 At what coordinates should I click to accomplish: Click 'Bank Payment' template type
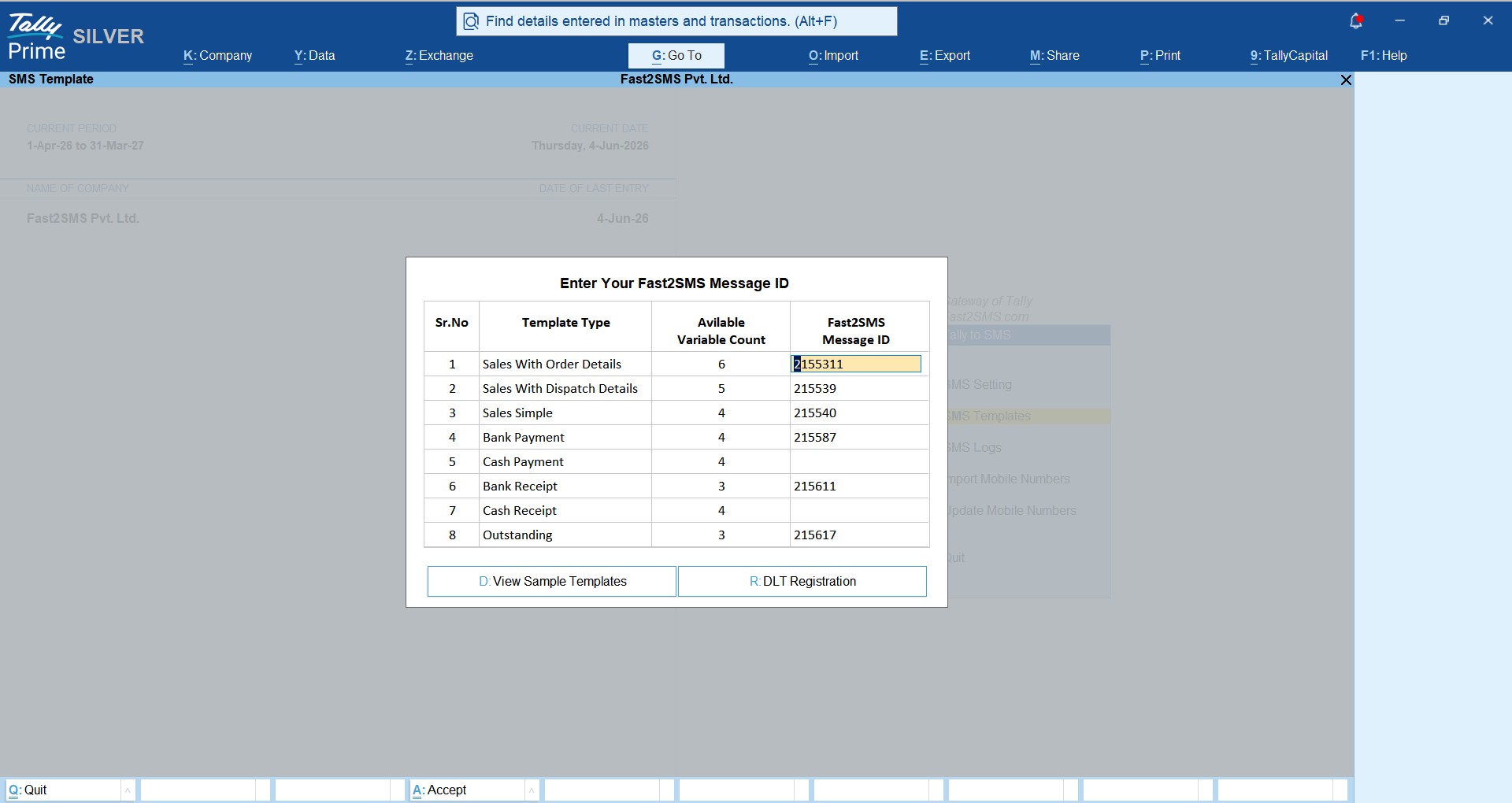pos(524,437)
